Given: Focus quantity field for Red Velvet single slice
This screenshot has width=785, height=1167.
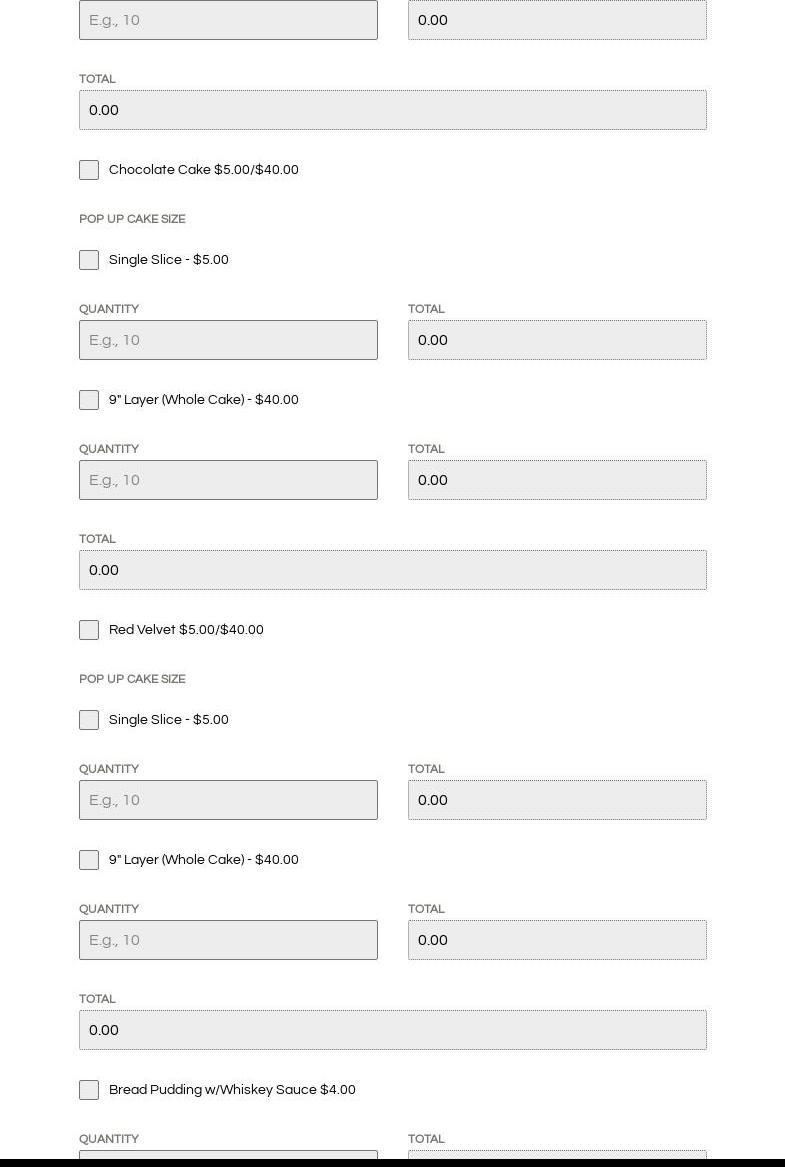Looking at the screenshot, I should [228, 800].
